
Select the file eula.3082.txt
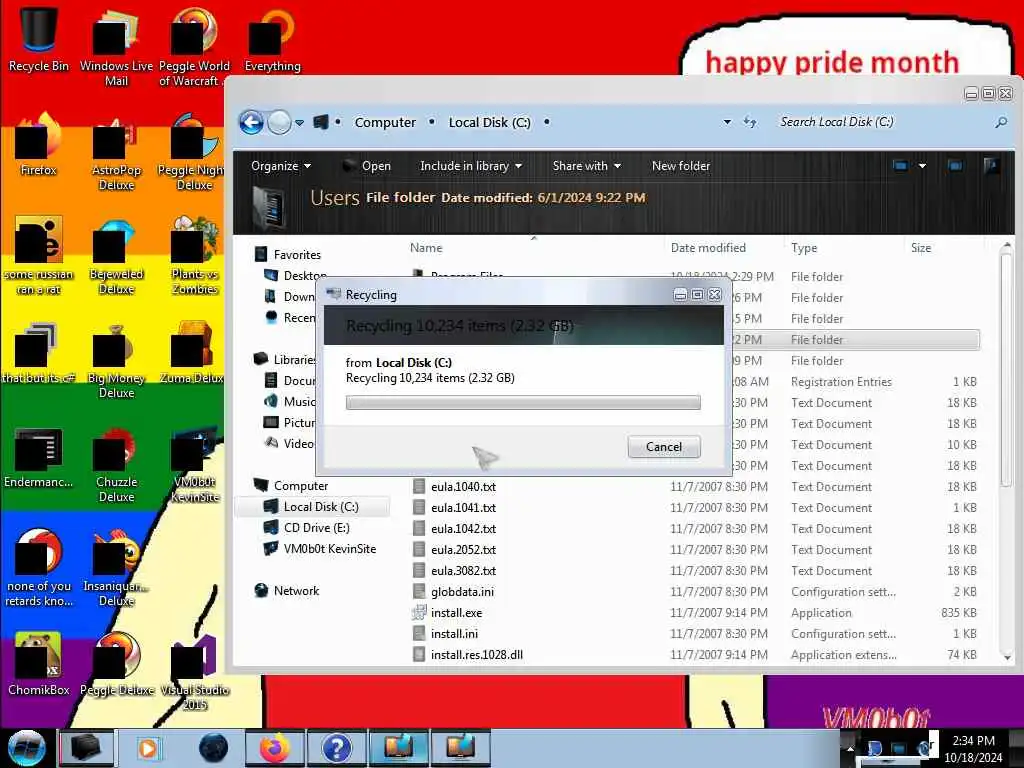pyautogui.click(x=463, y=570)
